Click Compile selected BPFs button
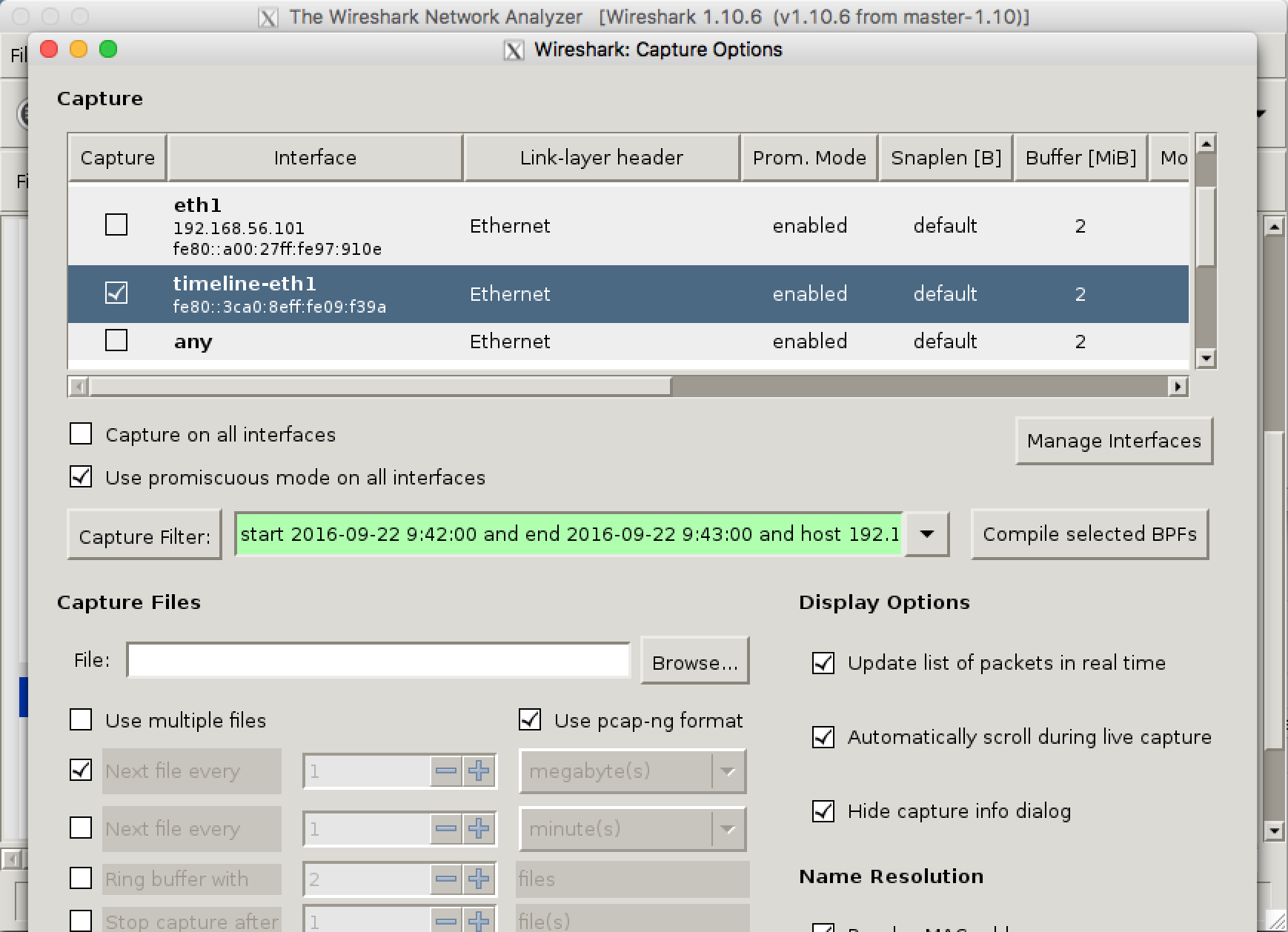 [x=1089, y=534]
